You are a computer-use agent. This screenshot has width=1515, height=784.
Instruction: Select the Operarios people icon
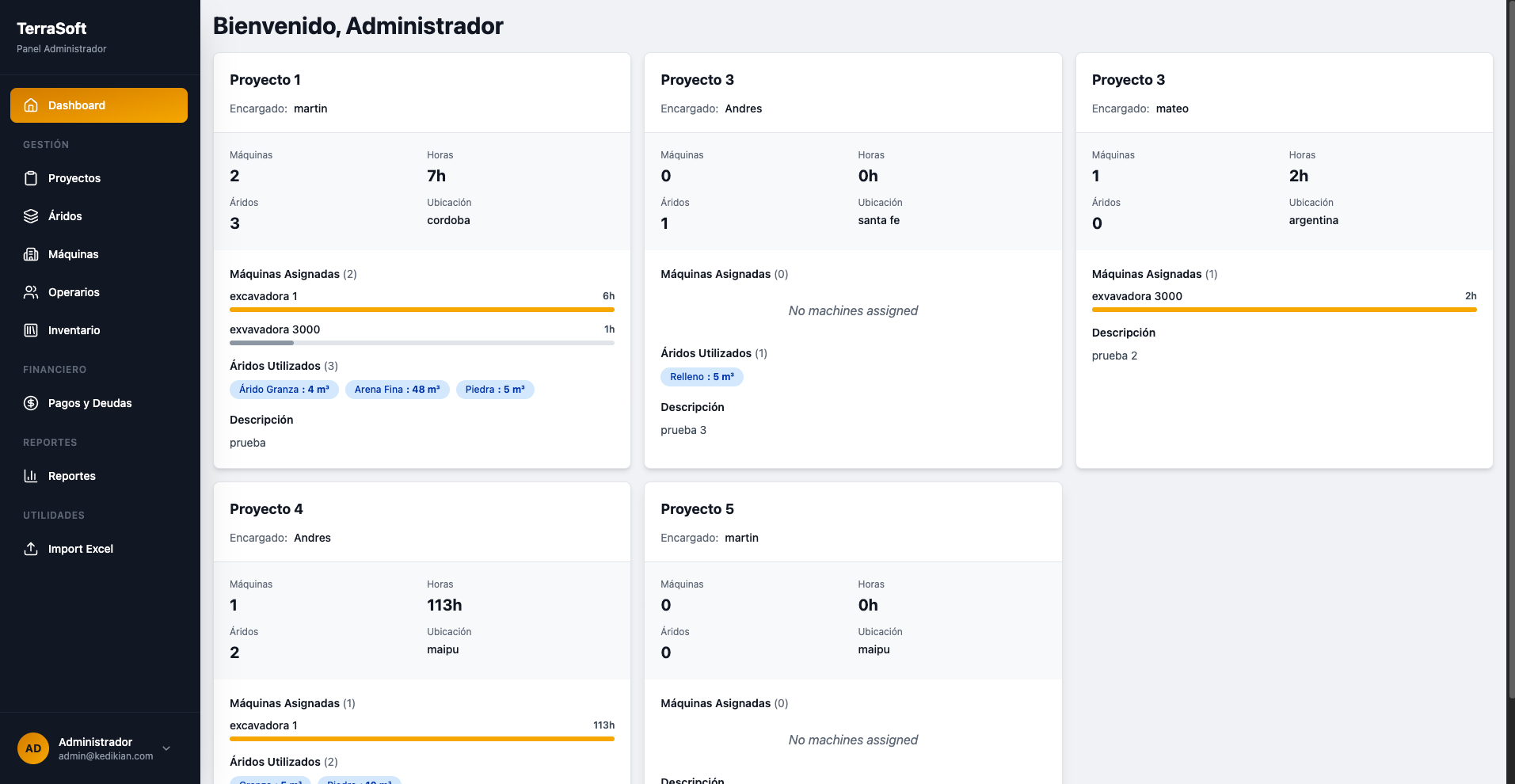[x=30, y=292]
